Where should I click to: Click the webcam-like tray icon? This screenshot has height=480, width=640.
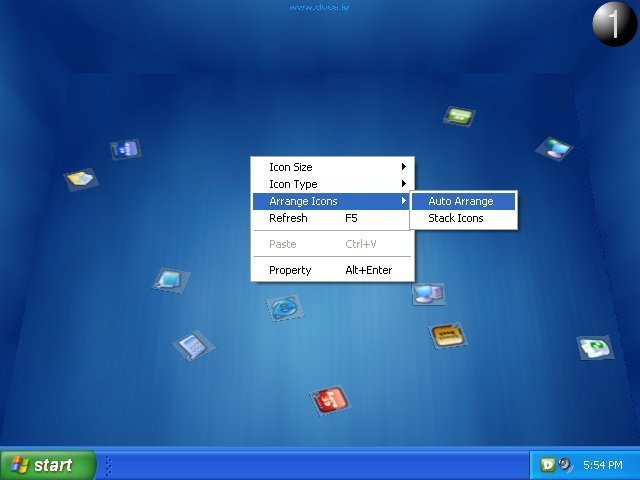pos(565,464)
